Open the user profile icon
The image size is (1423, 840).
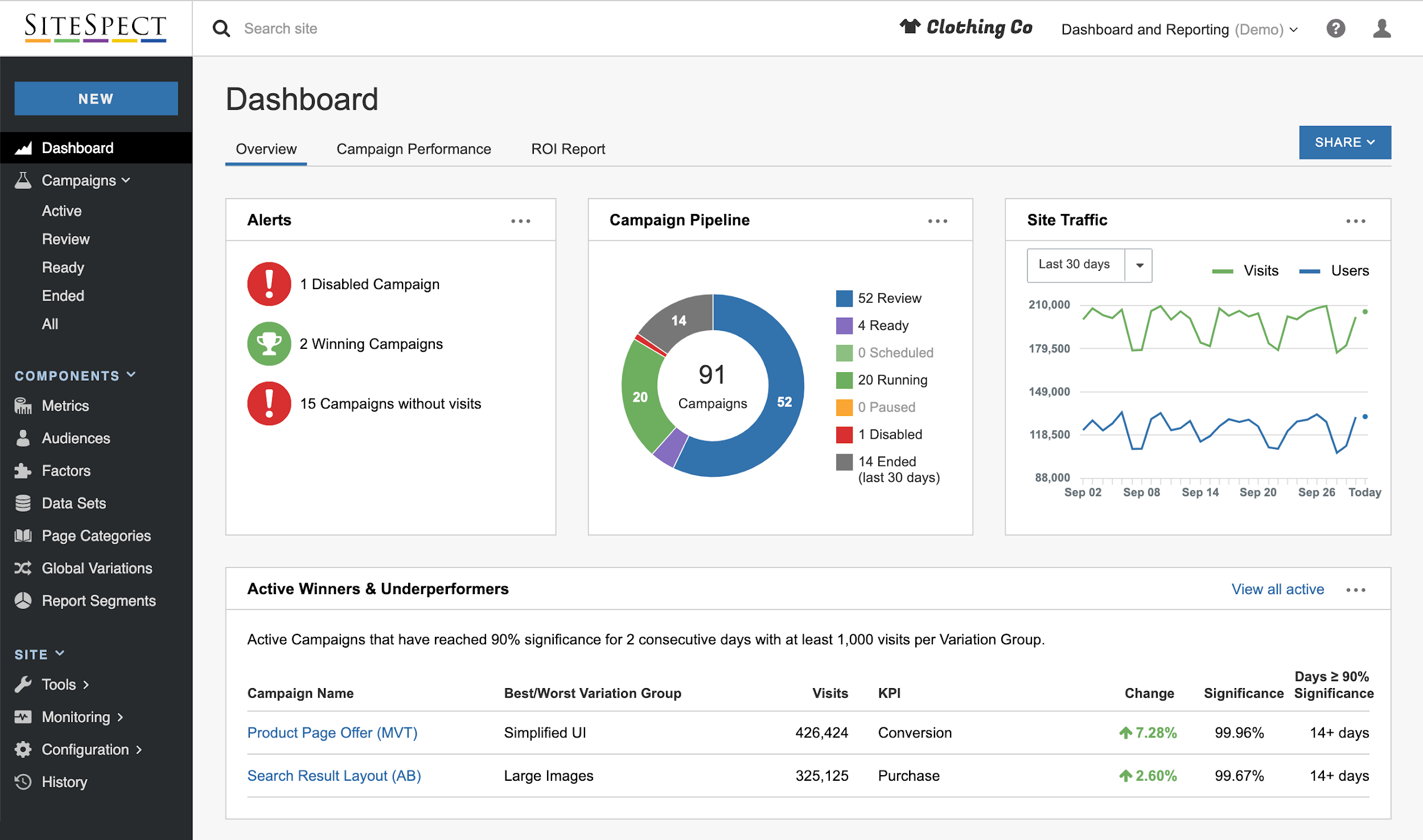1381,28
